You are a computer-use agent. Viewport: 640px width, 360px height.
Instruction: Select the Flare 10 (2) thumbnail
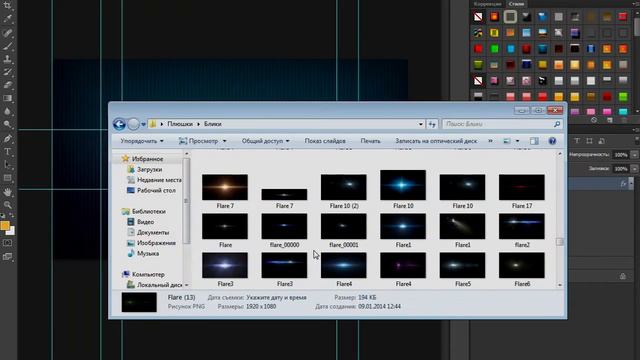[x=344, y=187]
